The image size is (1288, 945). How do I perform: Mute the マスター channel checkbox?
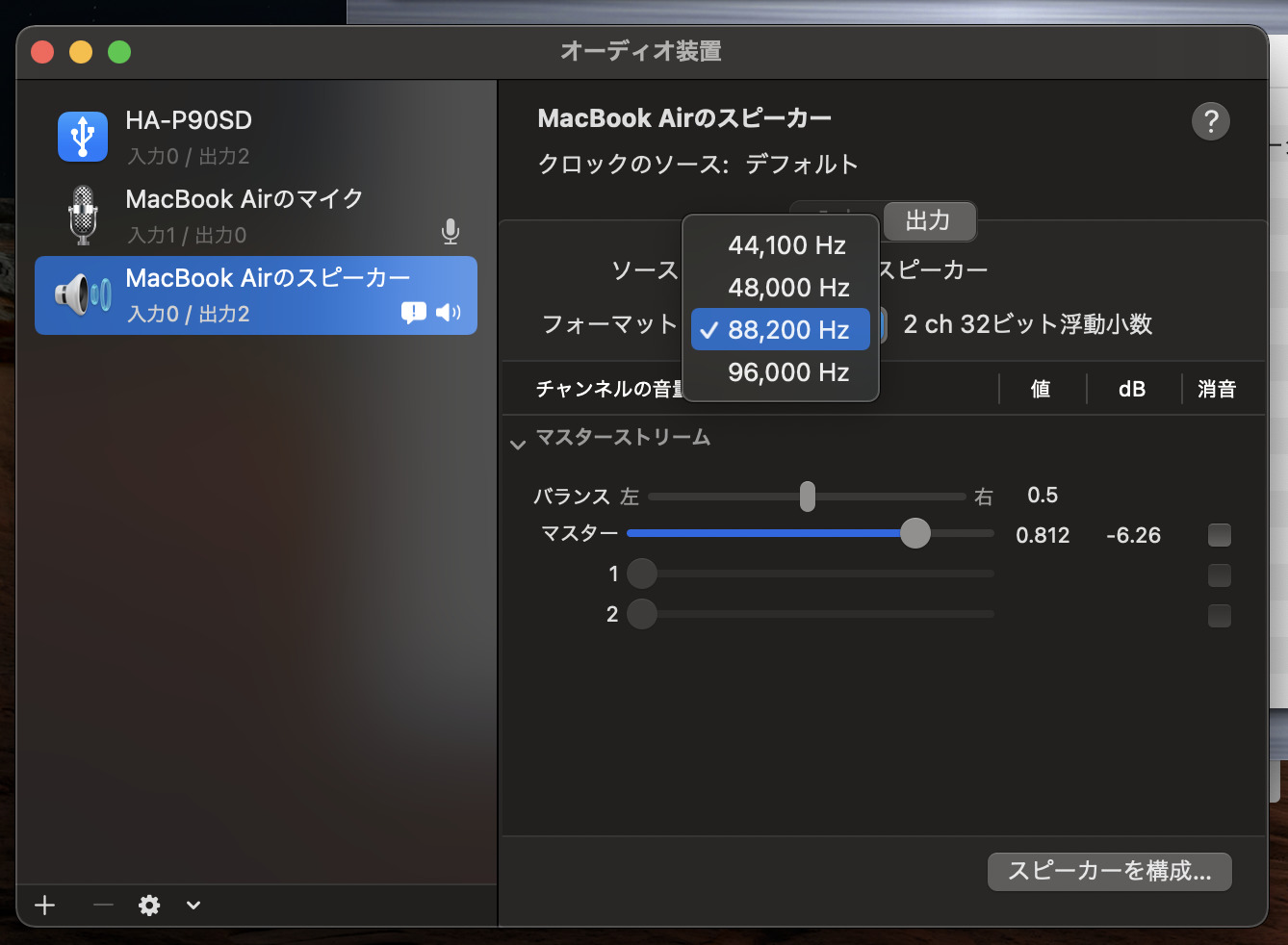click(x=1219, y=535)
